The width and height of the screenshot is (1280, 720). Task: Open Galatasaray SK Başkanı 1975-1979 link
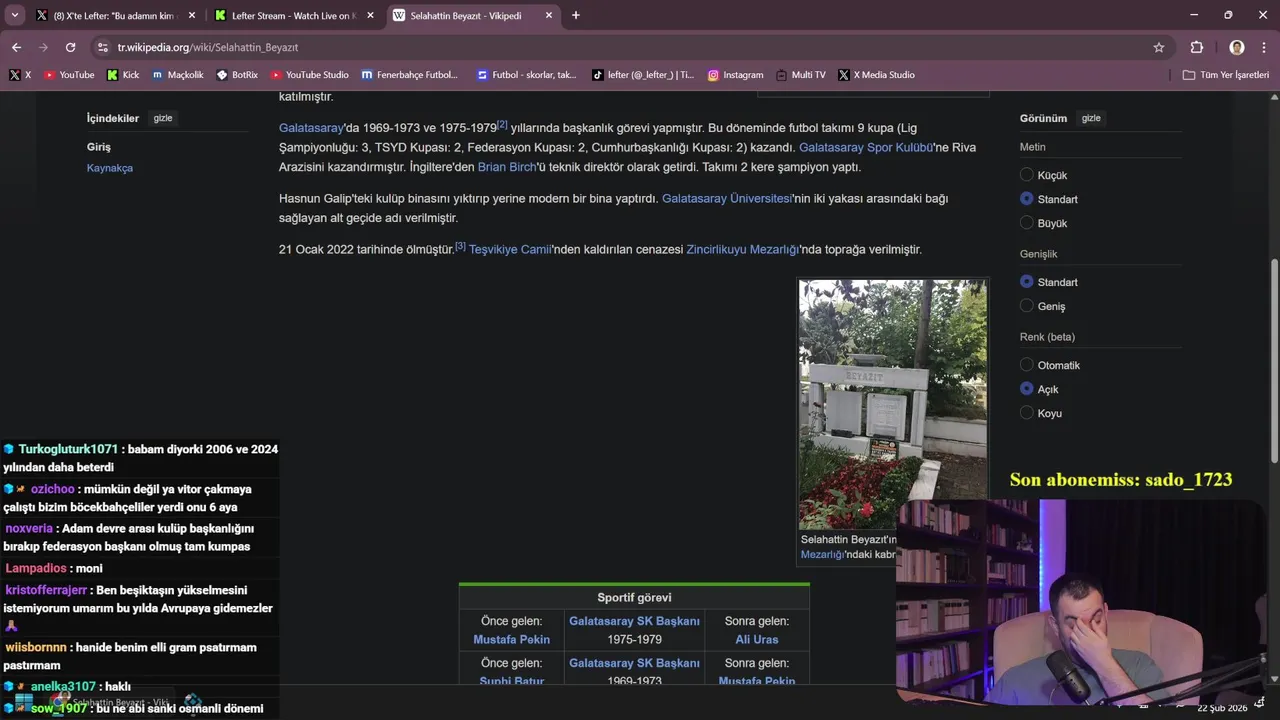(634, 621)
